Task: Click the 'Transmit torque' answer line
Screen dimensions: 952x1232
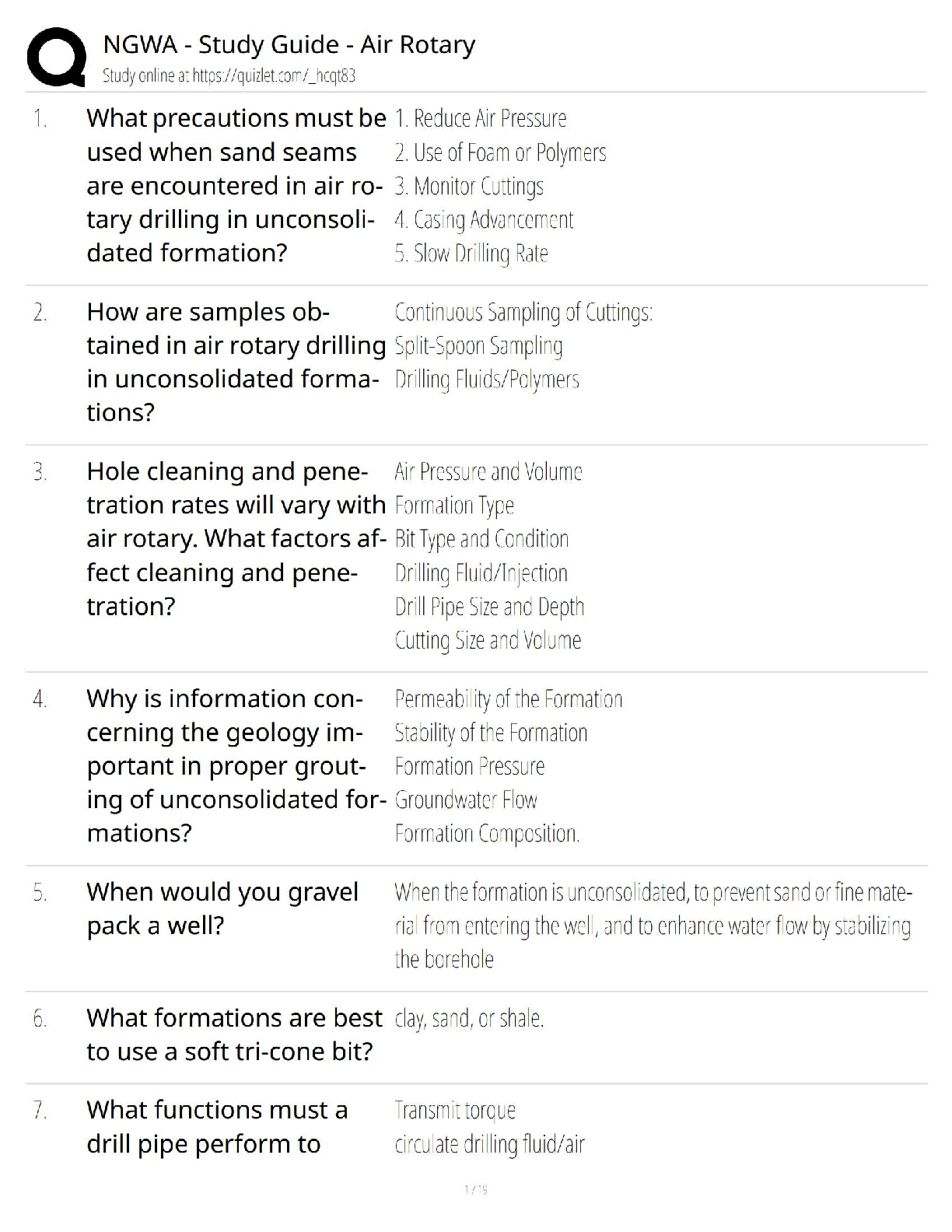Action: pos(455,1111)
